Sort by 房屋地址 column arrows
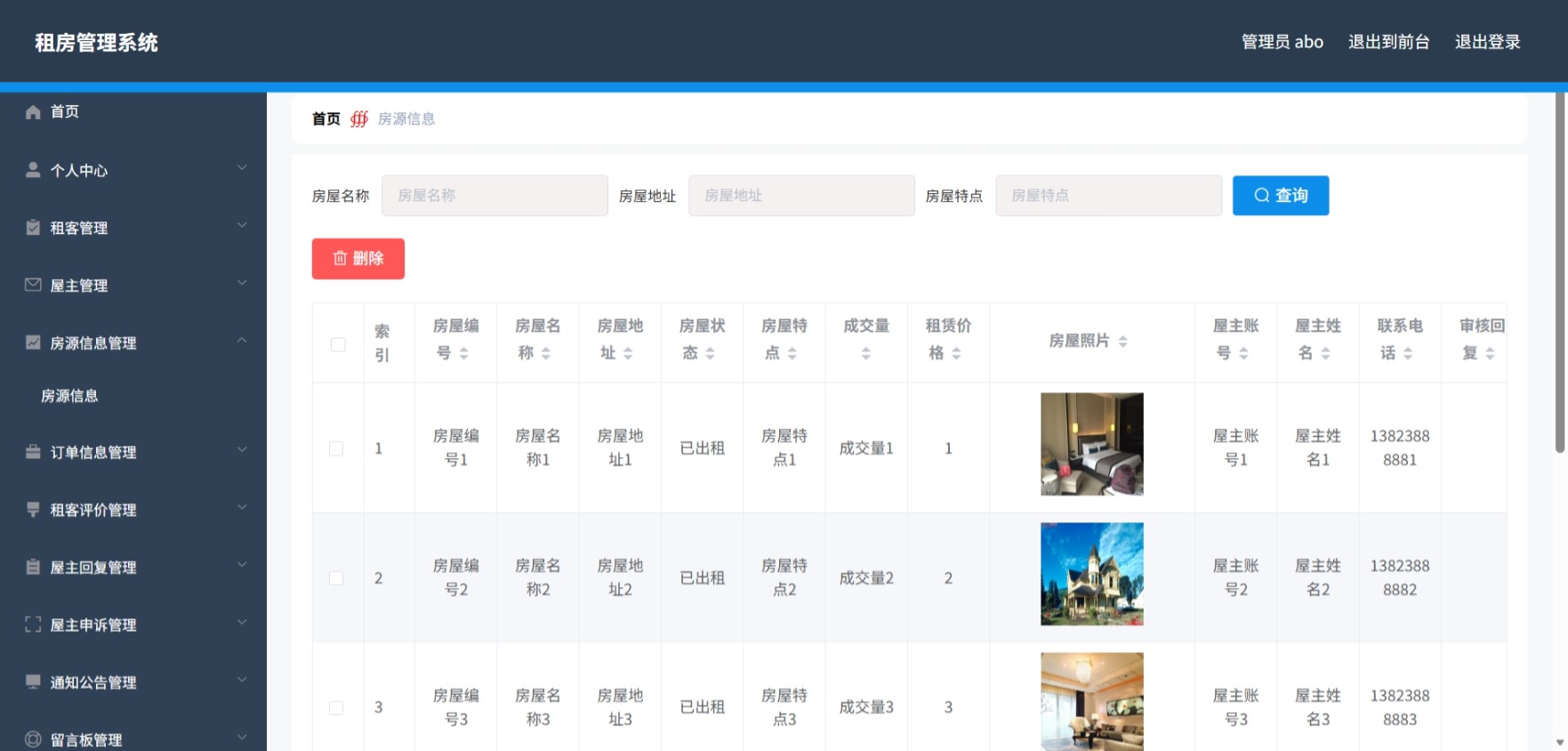This screenshot has height=751, width=1568. coord(627,353)
